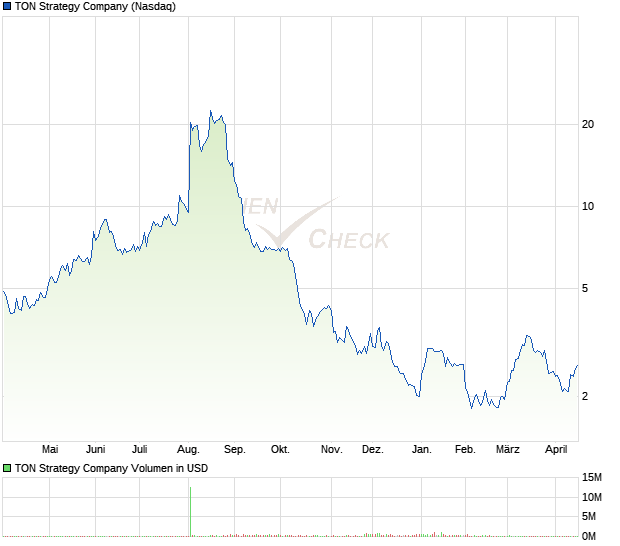Click the 'Juni' month label
The height and width of the screenshot is (546, 620).
pos(95,449)
